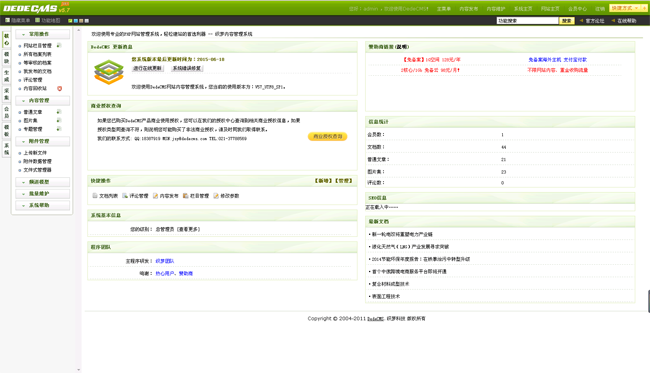
Task: Click the arrow icon beside 官方论坛
Action: 581,20
